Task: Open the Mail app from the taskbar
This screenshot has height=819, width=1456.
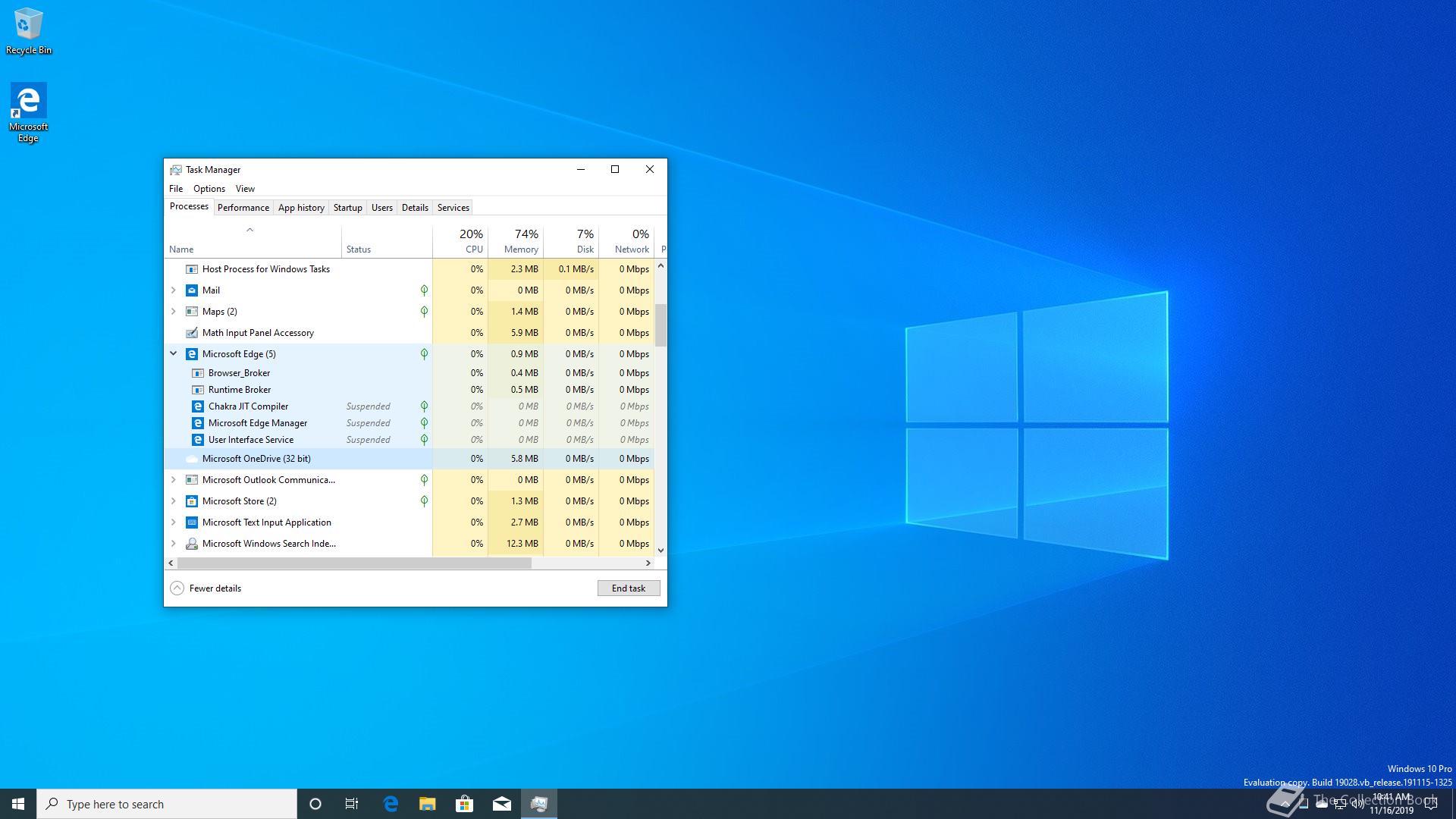Action: click(x=501, y=804)
